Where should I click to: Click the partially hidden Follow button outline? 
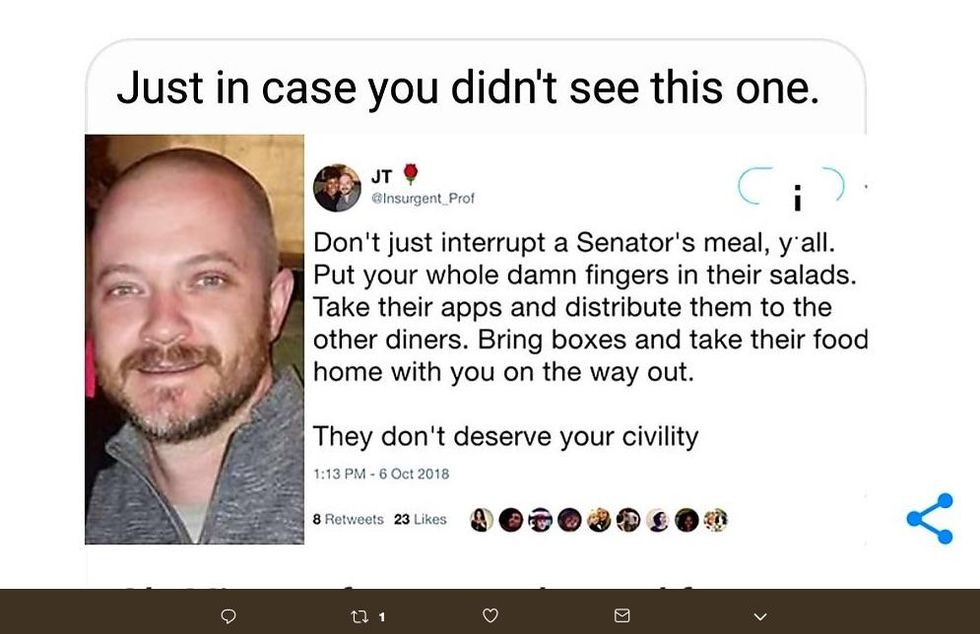(791, 186)
